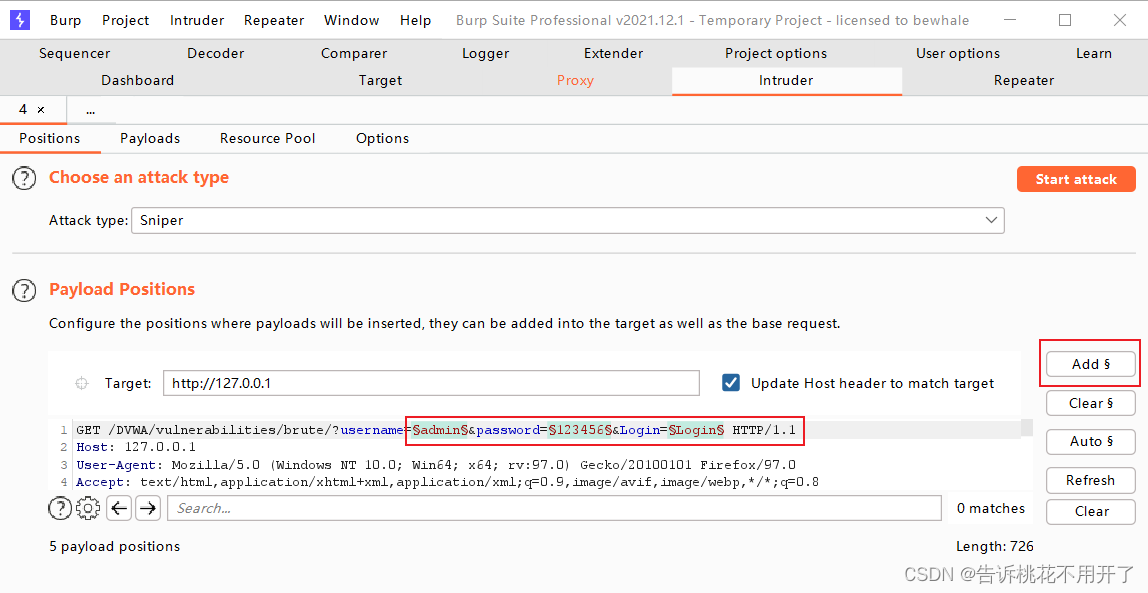Switch to the Target tab
The width and height of the screenshot is (1148, 593).
(380, 81)
